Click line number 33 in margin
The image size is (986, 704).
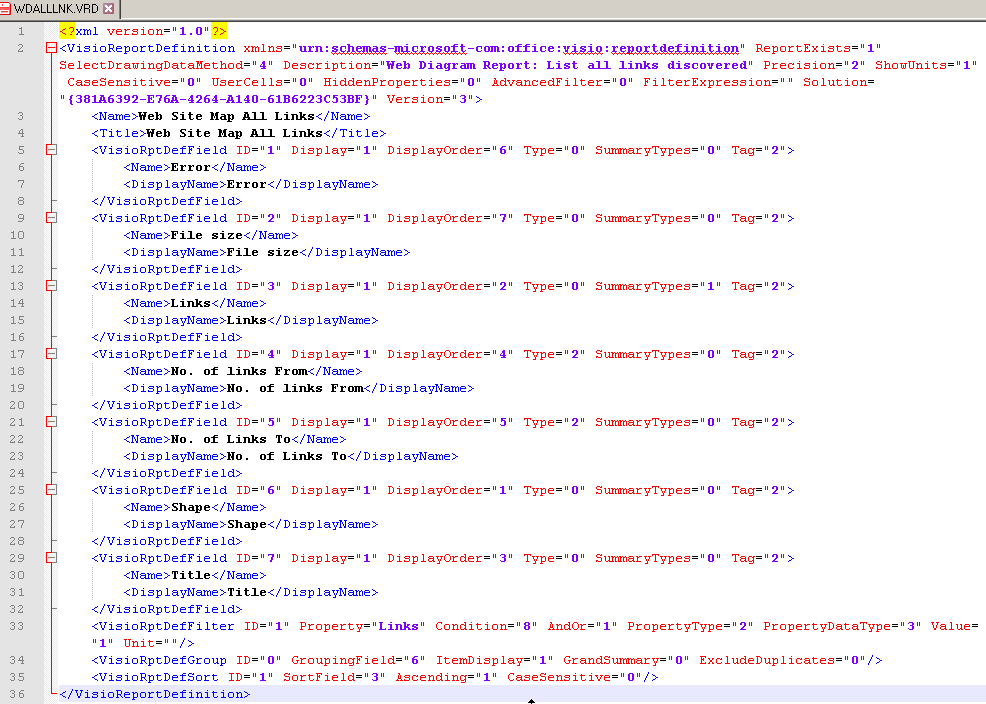pos(17,626)
